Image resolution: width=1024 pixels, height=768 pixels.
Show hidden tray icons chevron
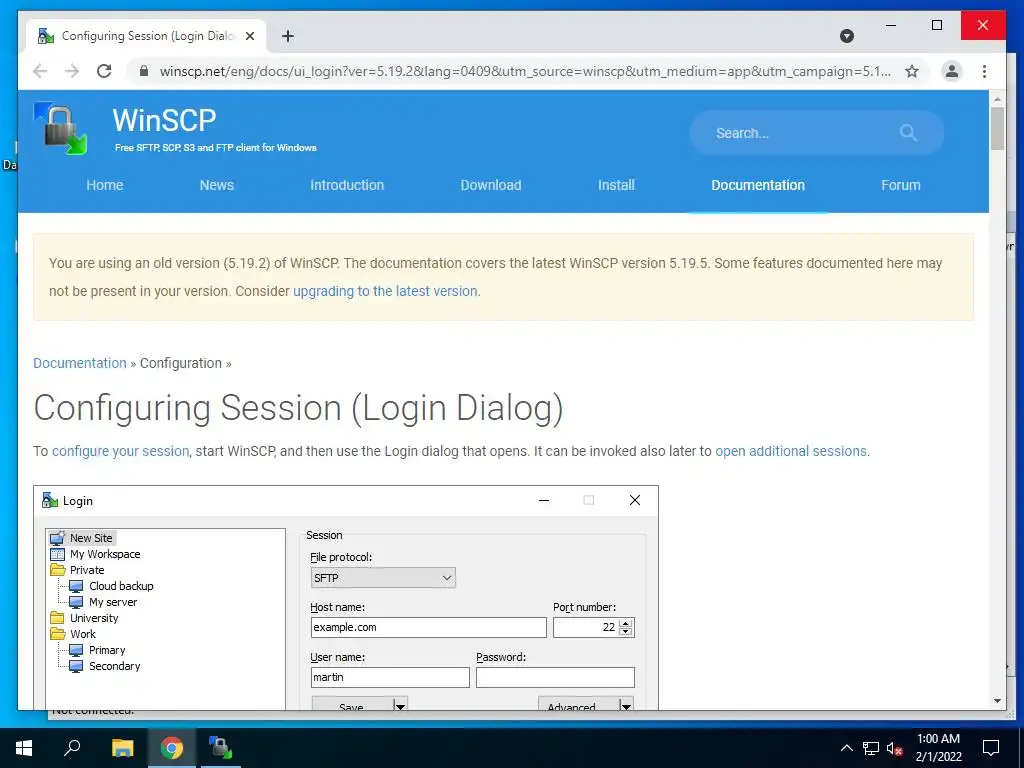click(x=846, y=748)
